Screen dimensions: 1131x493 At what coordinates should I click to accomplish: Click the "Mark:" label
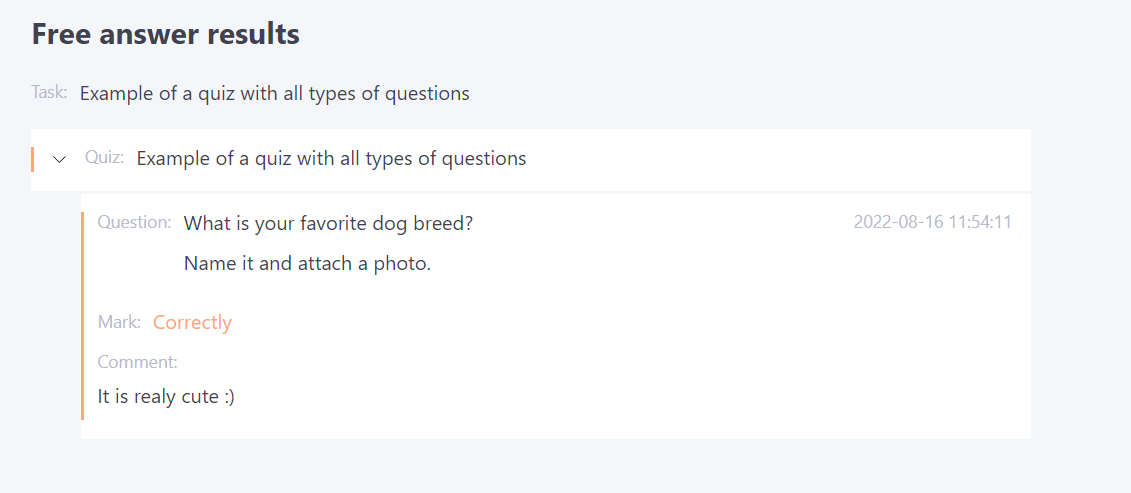tap(119, 322)
